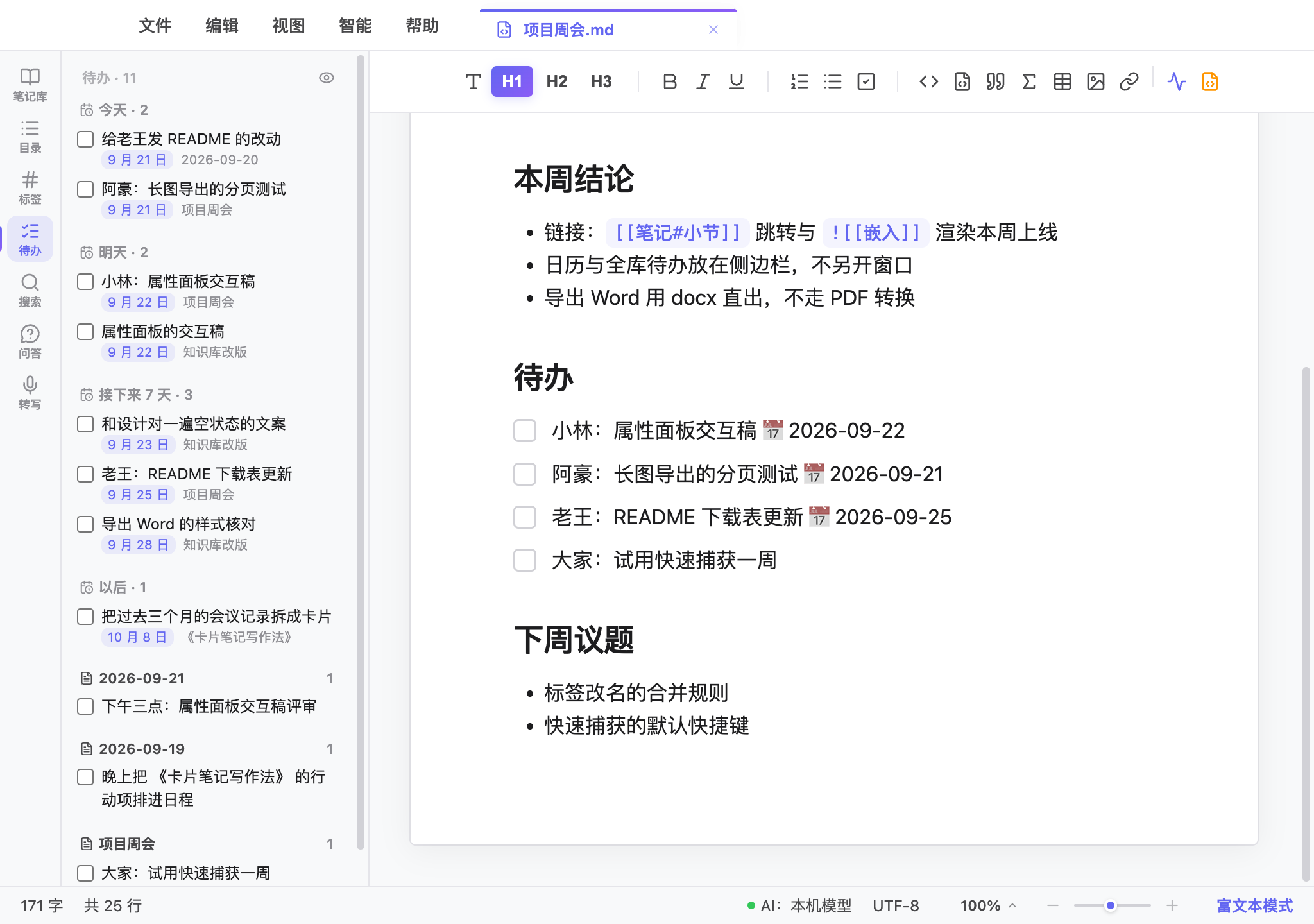Collapse the 明天 · 2 todo group
The height and width of the screenshot is (924, 1314).
[114, 252]
